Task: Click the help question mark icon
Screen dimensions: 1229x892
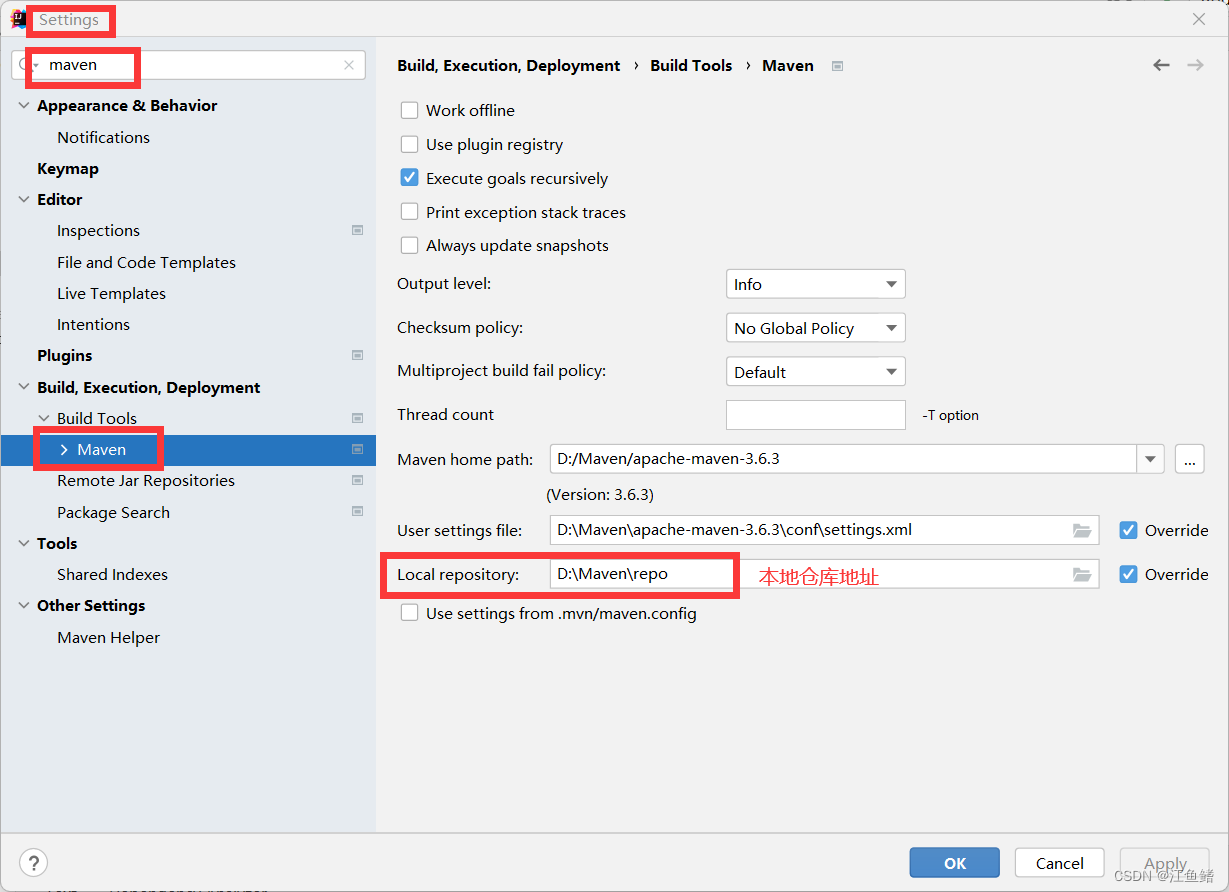Action: tap(33, 863)
